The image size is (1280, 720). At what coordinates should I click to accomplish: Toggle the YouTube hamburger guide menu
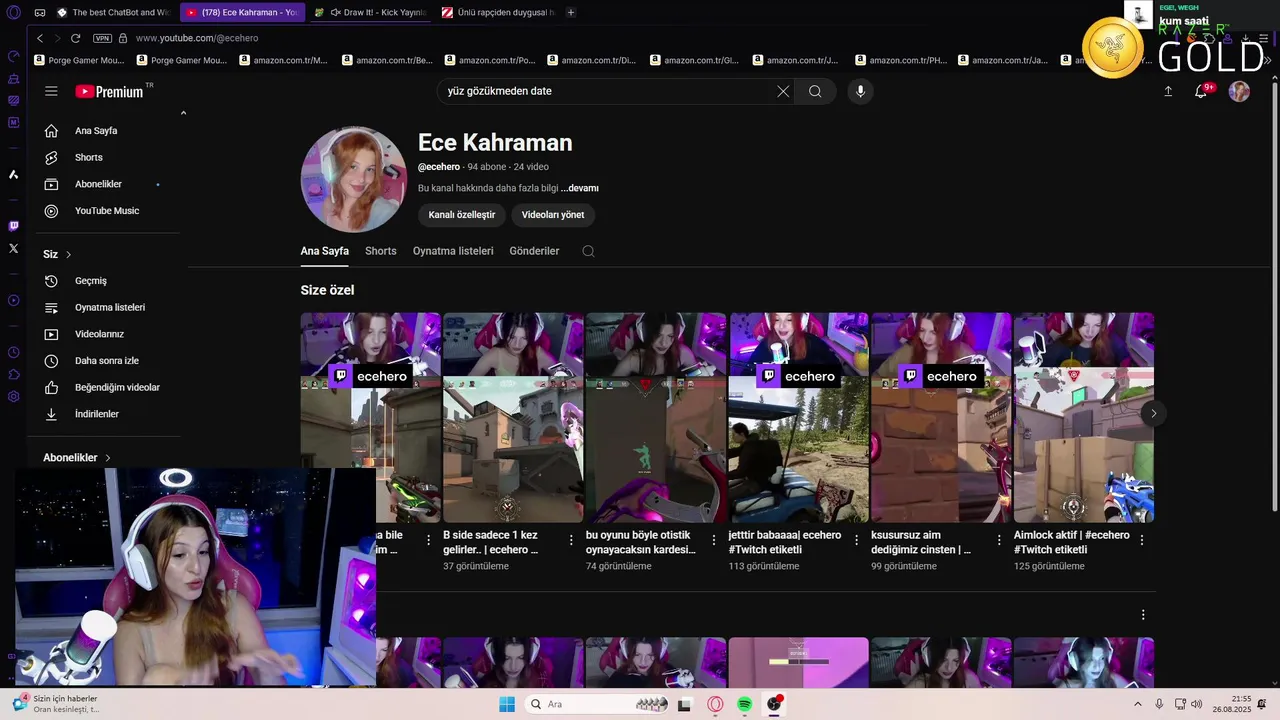(51, 91)
